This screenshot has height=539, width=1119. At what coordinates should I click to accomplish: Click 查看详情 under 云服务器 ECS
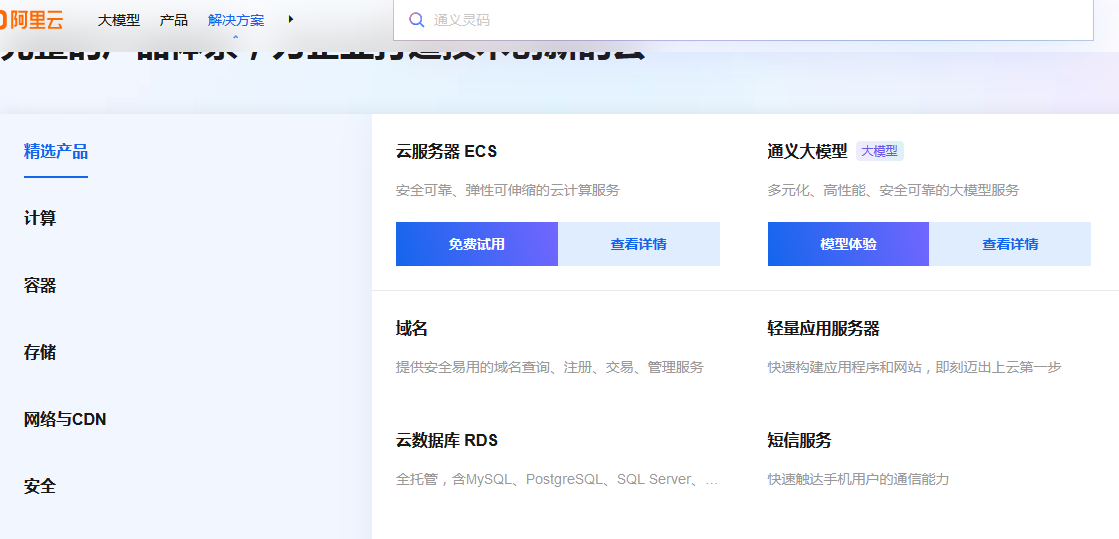click(x=639, y=244)
